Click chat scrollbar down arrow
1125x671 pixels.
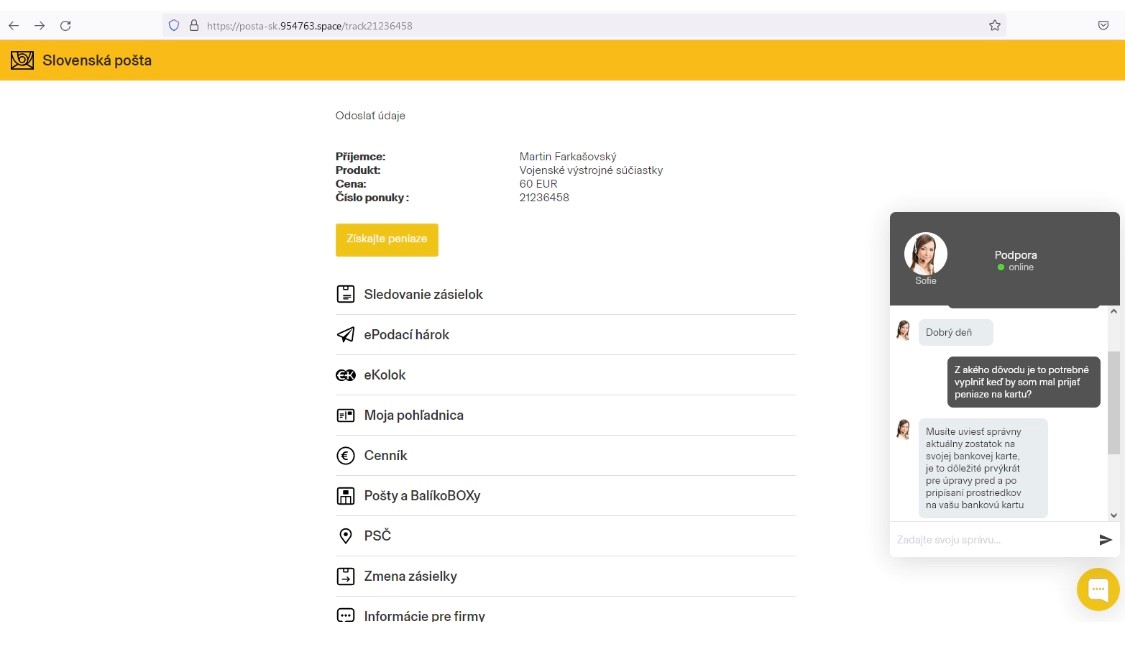[1114, 515]
